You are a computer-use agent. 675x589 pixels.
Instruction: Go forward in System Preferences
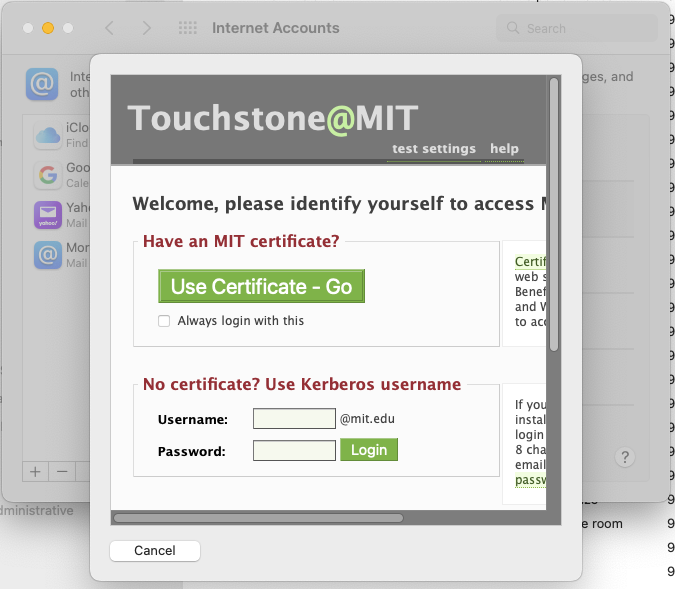(147, 28)
